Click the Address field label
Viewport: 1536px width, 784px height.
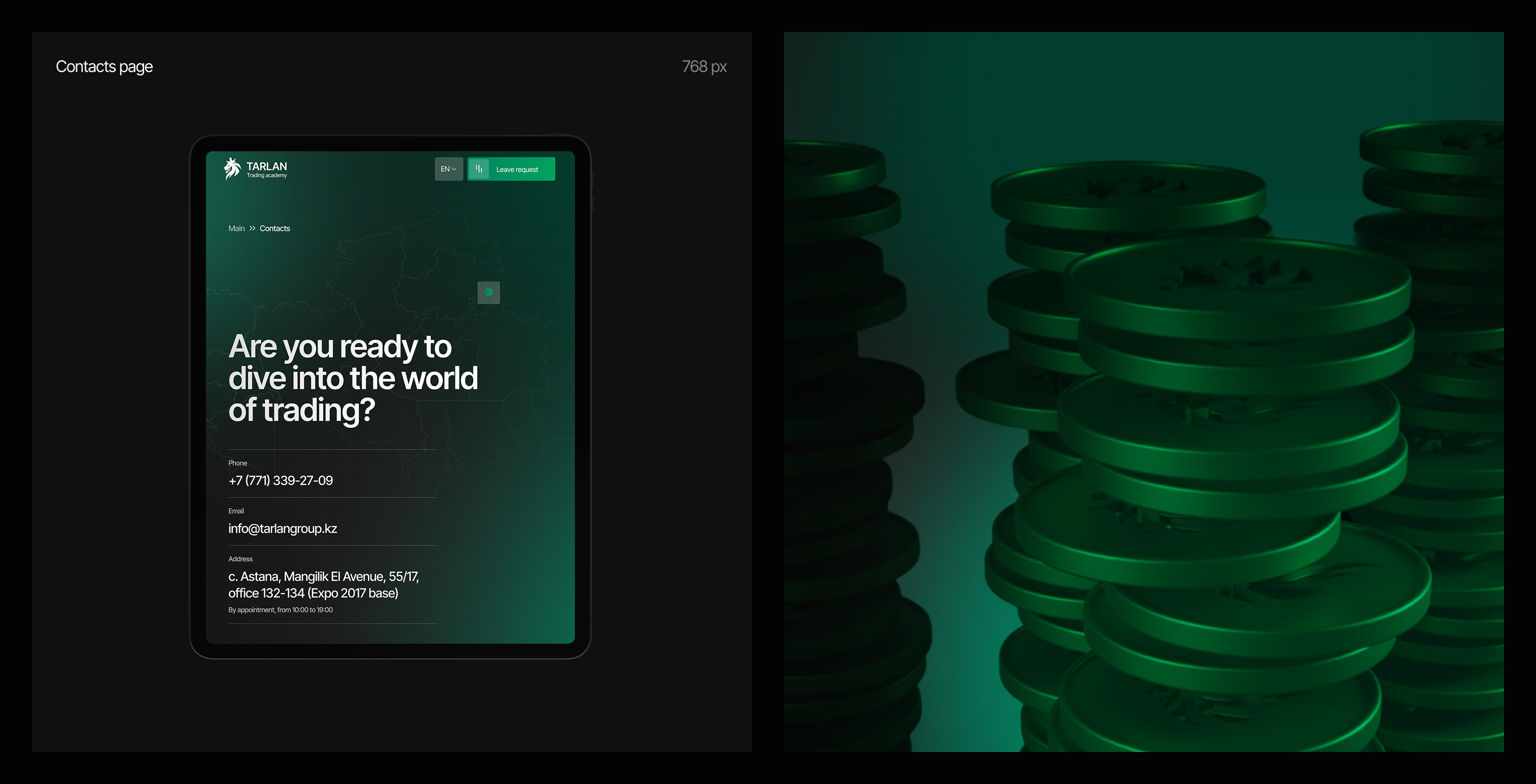(241, 559)
